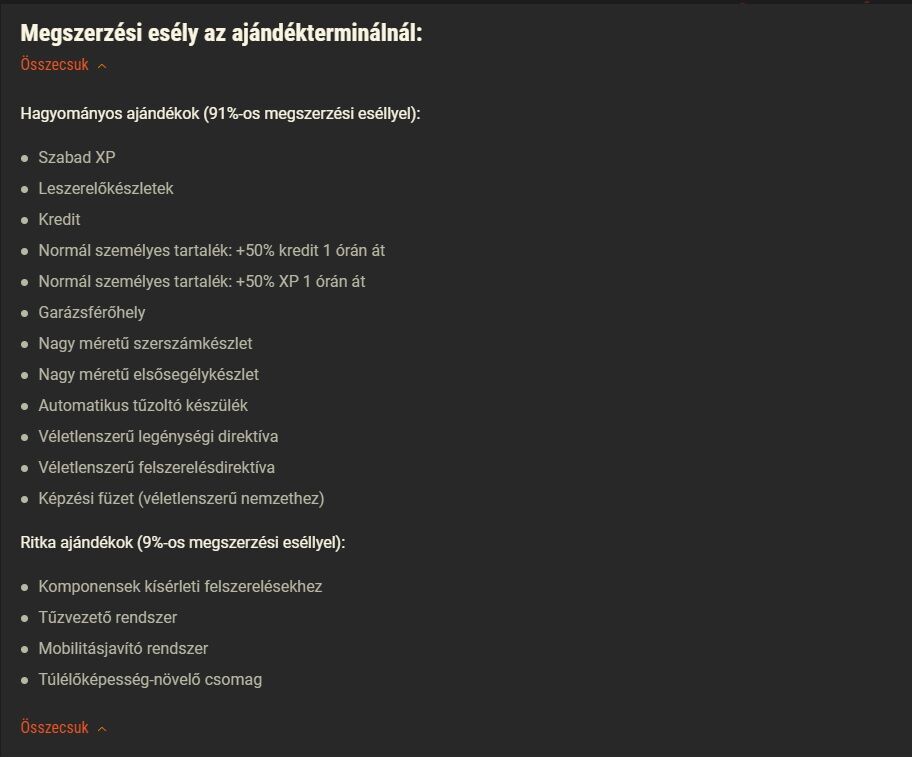
Task: Click "Nagy méretű szerszámkészlet" entry
Action: (145, 343)
